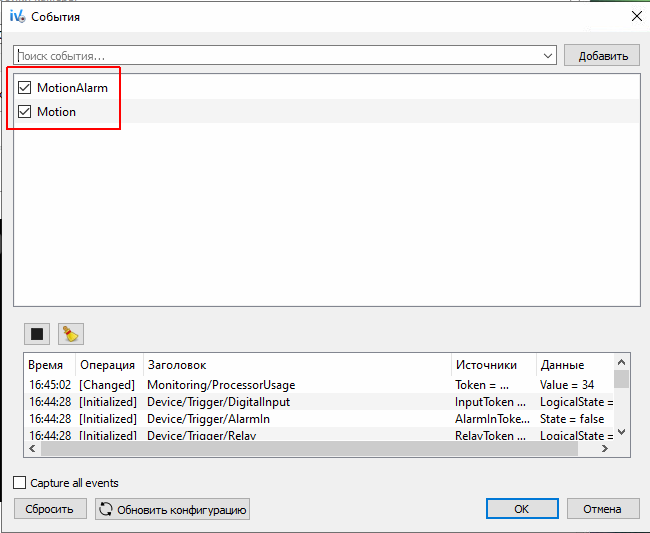Click the 16:45:02 time cell
Image resolution: width=650 pixels, height=533 pixels.
[x=50, y=385]
